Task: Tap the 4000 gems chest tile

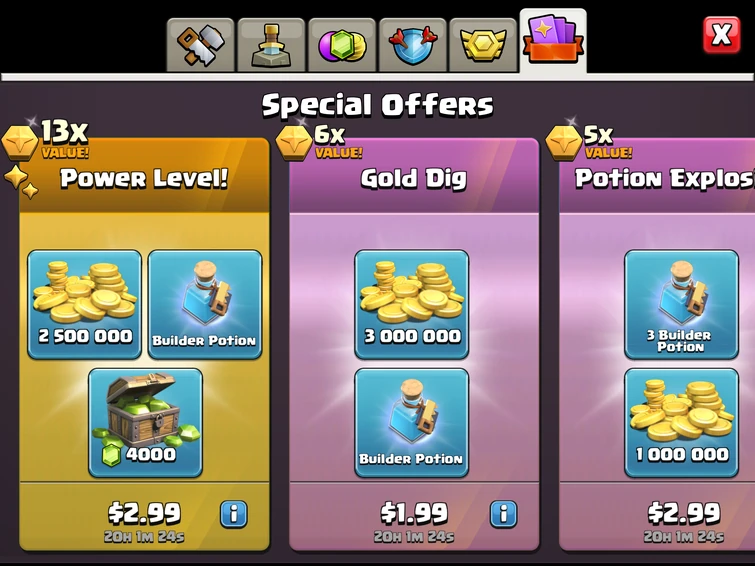Action: [x=145, y=423]
